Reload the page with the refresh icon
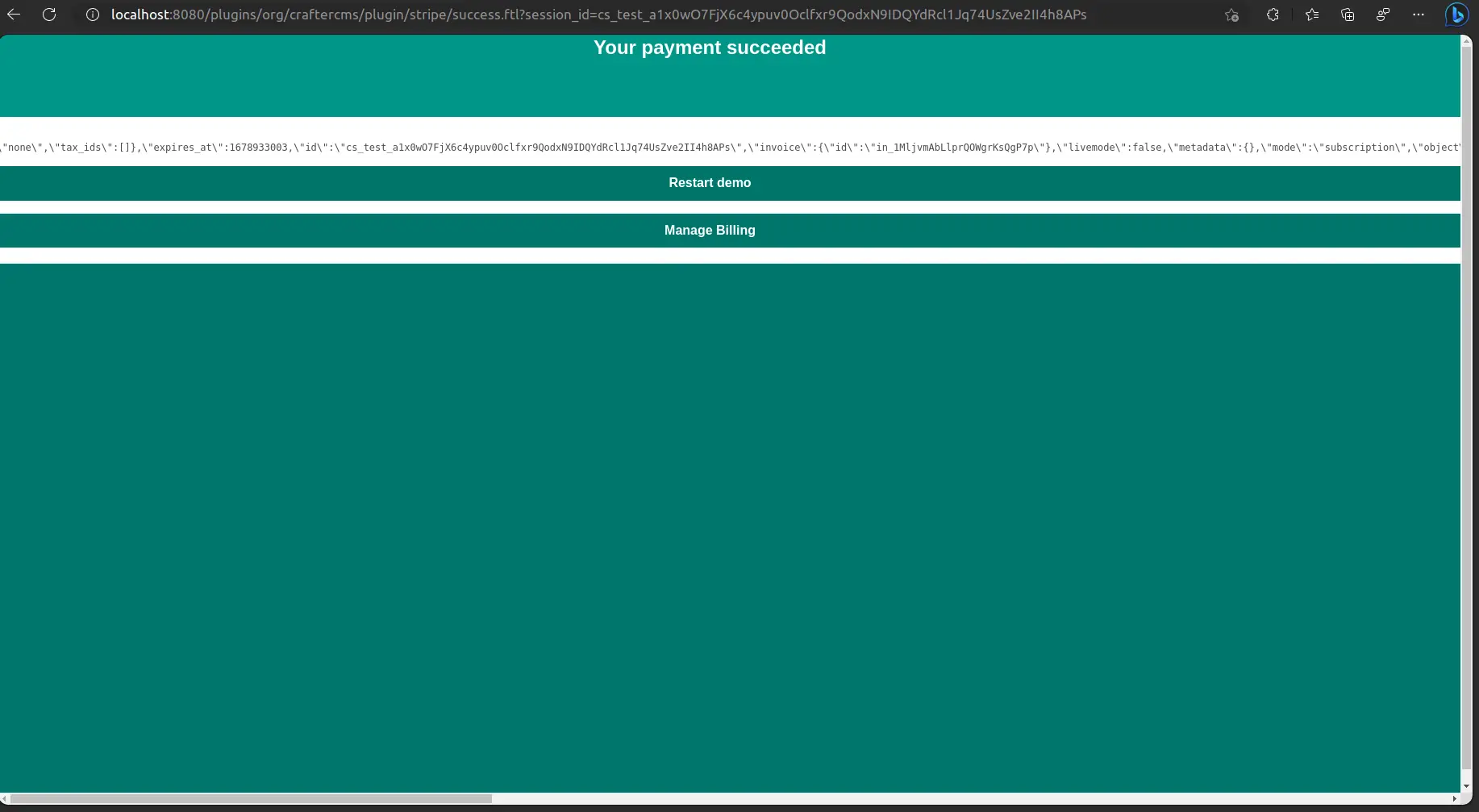 pos(49,15)
